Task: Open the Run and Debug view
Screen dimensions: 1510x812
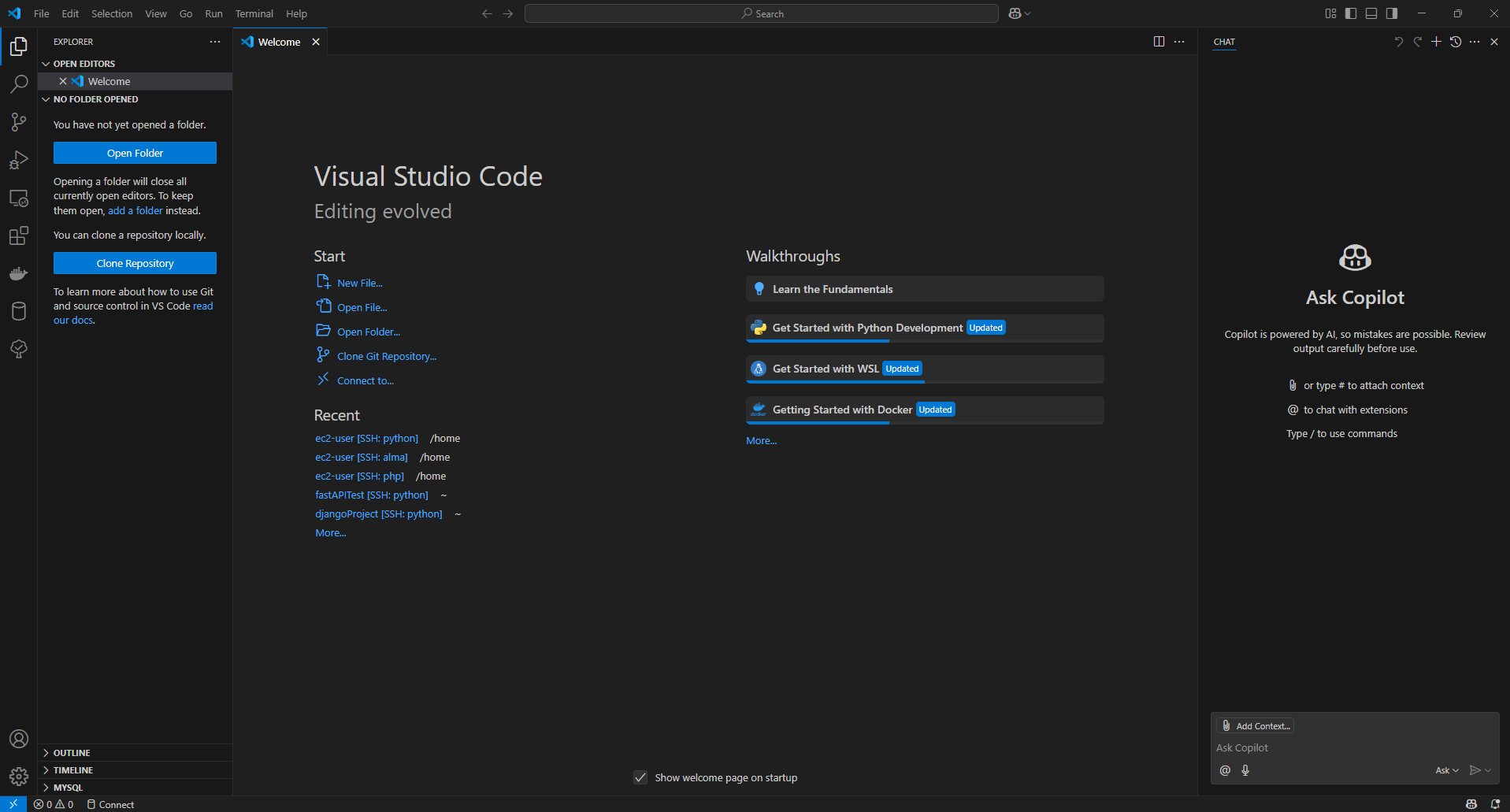Action: tap(19, 160)
